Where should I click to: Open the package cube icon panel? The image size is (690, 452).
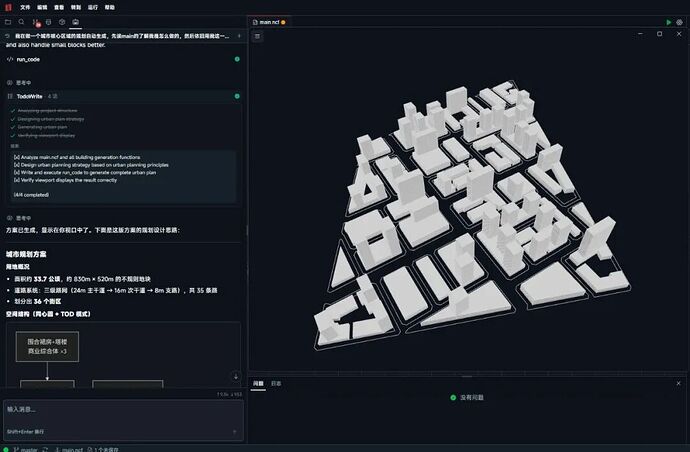(x=62, y=22)
